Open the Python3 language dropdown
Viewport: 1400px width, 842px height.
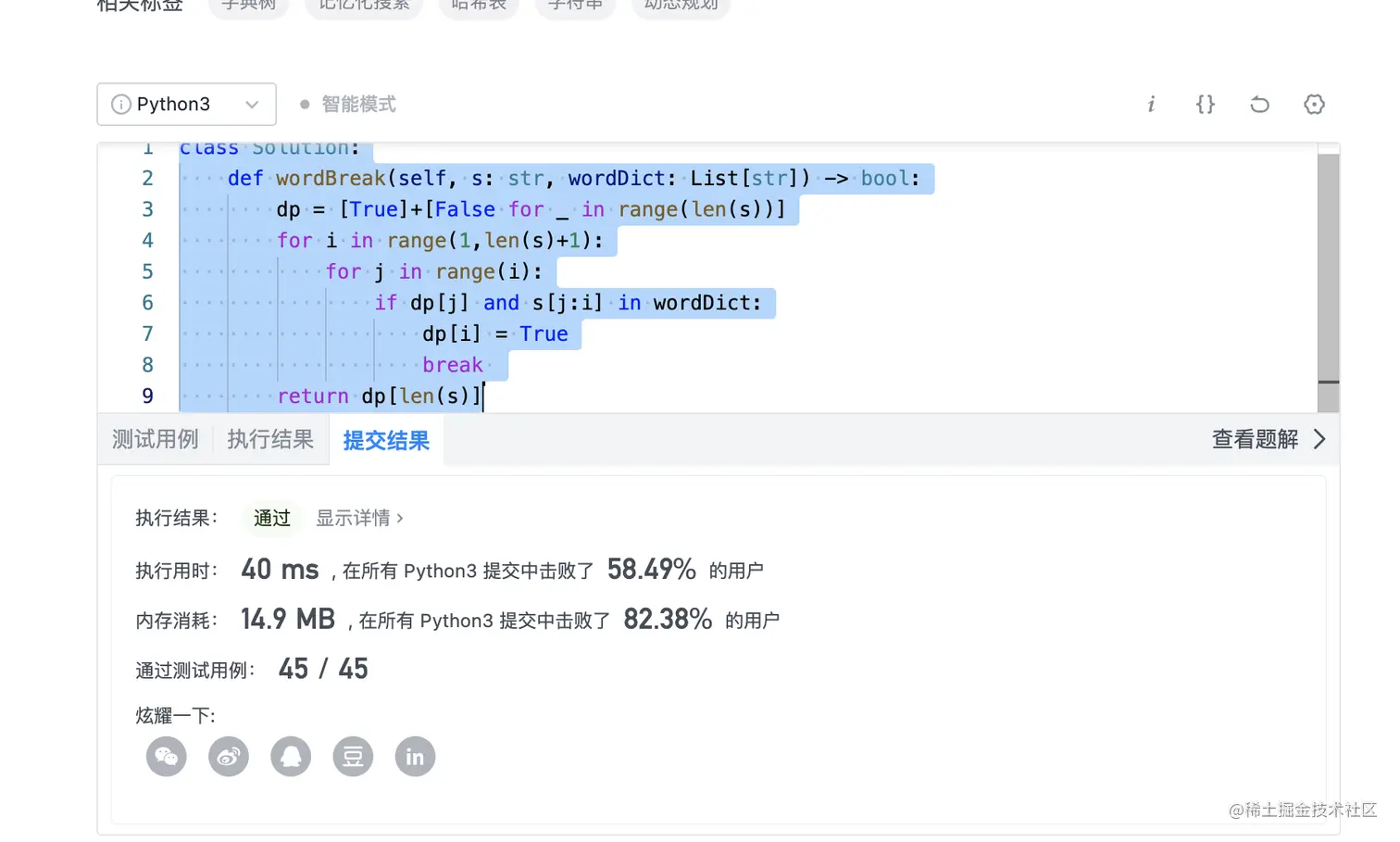coord(186,104)
